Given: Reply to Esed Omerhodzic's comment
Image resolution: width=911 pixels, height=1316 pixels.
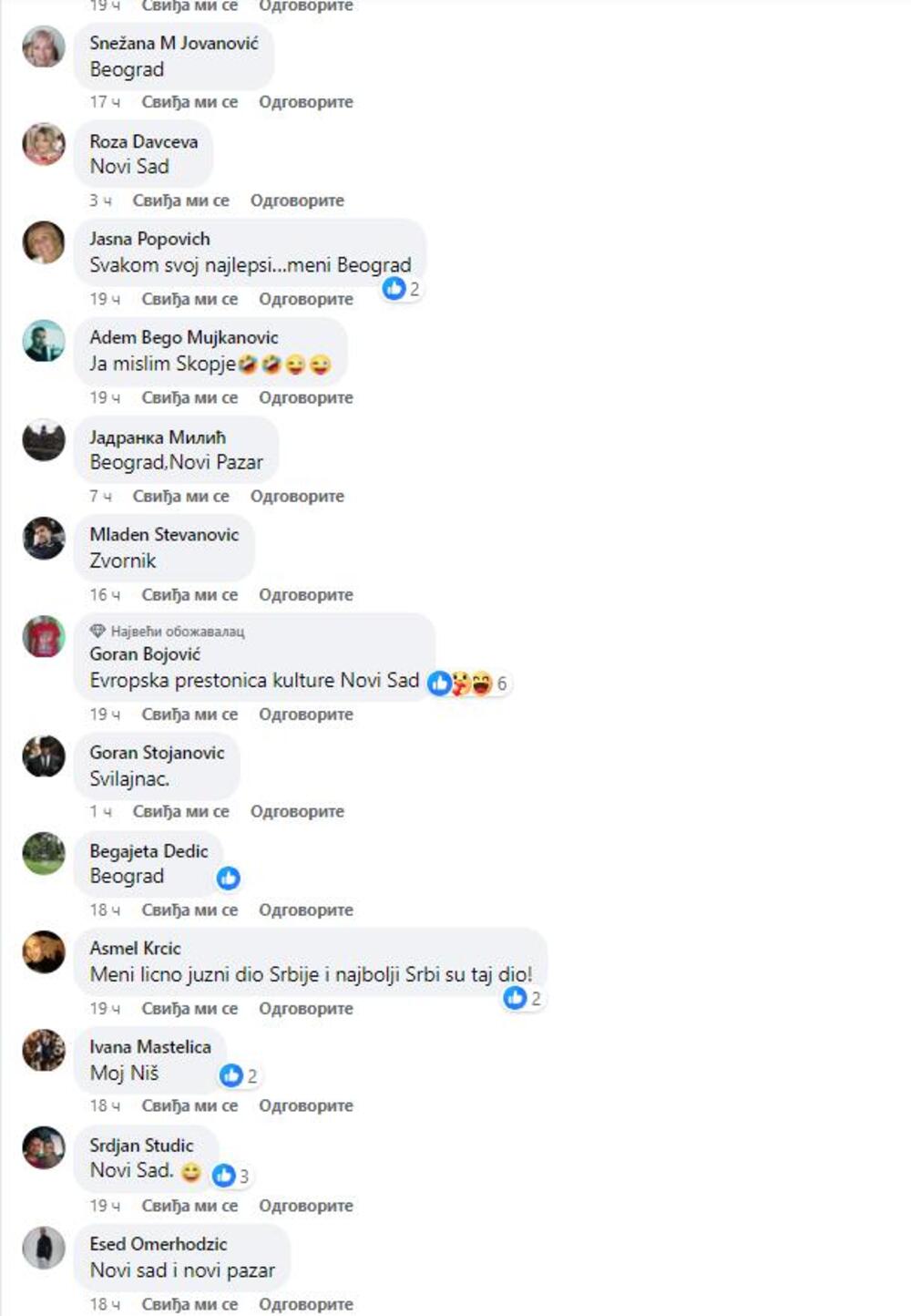Looking at the screenshot, I should [306, 1304].
